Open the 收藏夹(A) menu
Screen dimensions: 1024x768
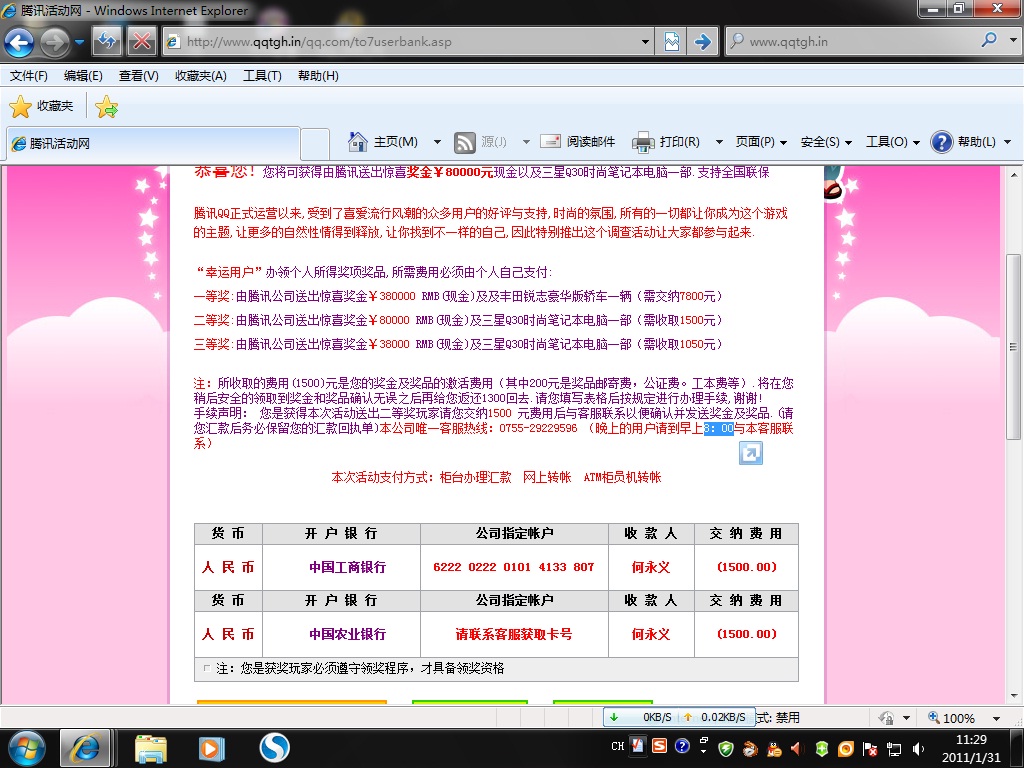pos(200,76)
